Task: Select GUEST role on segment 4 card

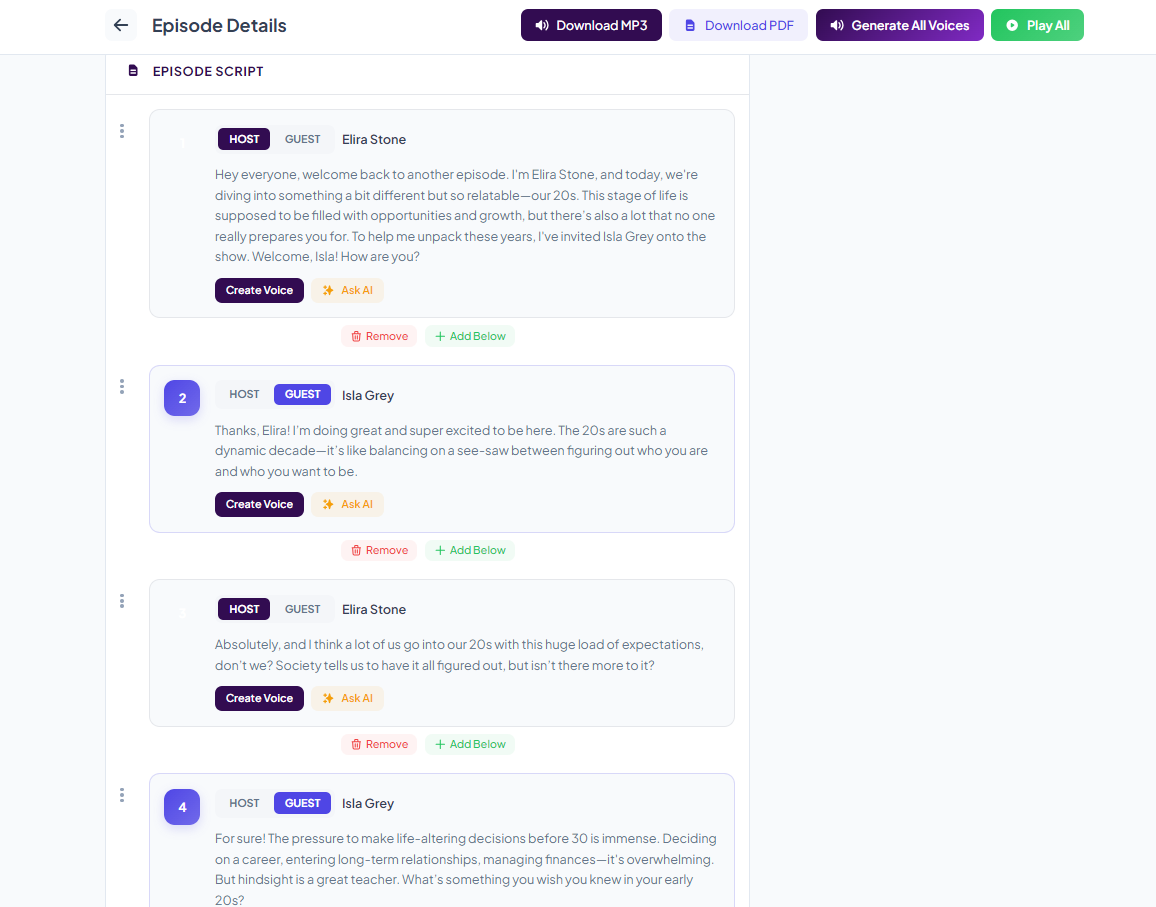Action: pos(302,803)
